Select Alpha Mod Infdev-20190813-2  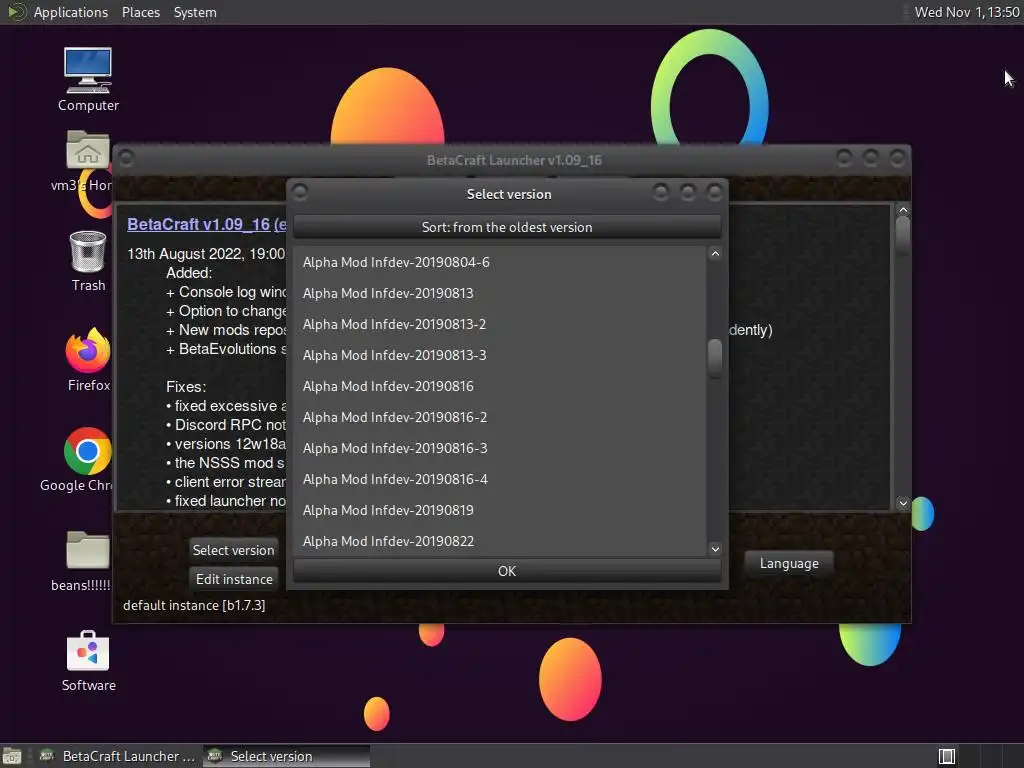500,325
